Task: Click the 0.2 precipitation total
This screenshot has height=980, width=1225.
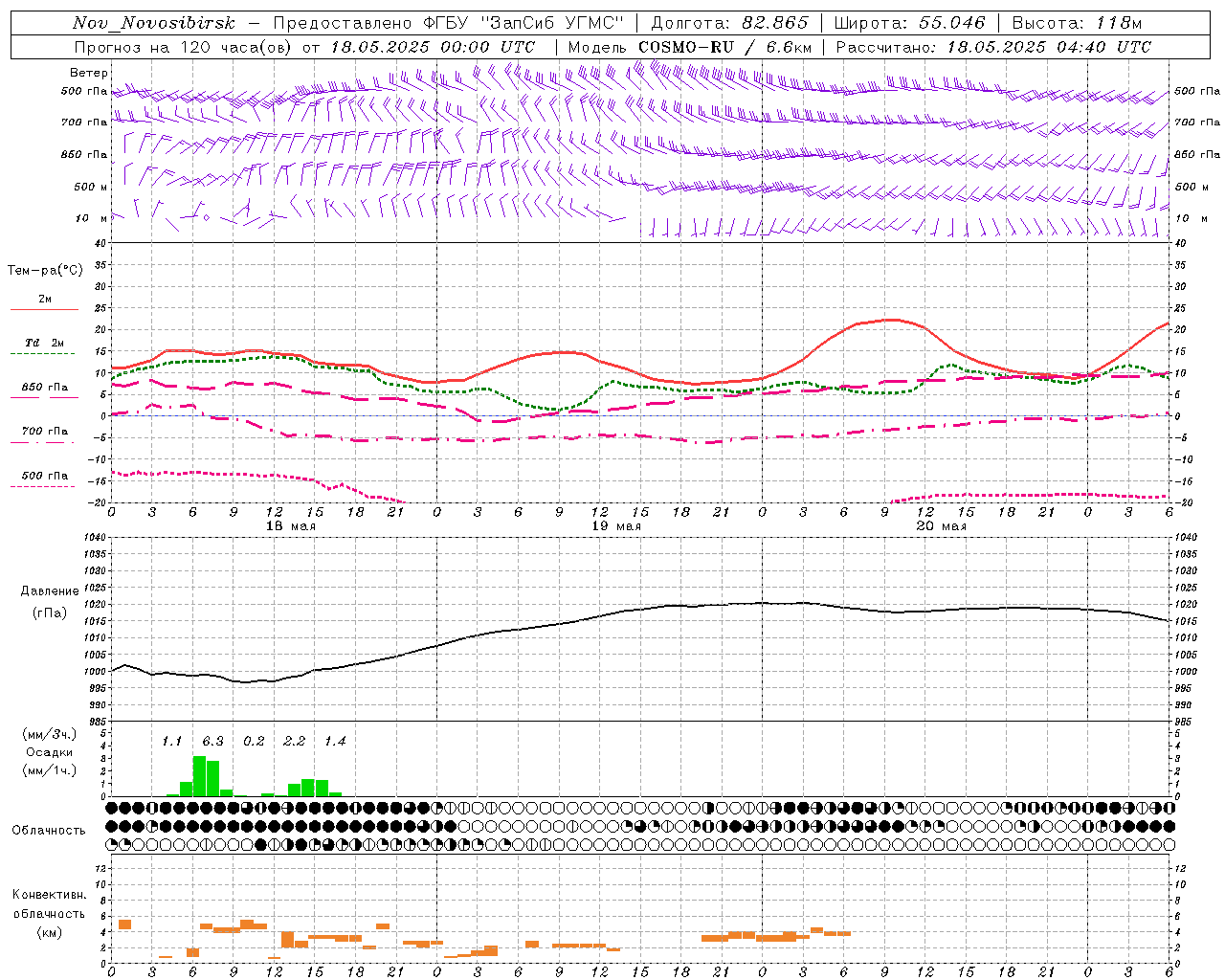Action: [254, 742]
